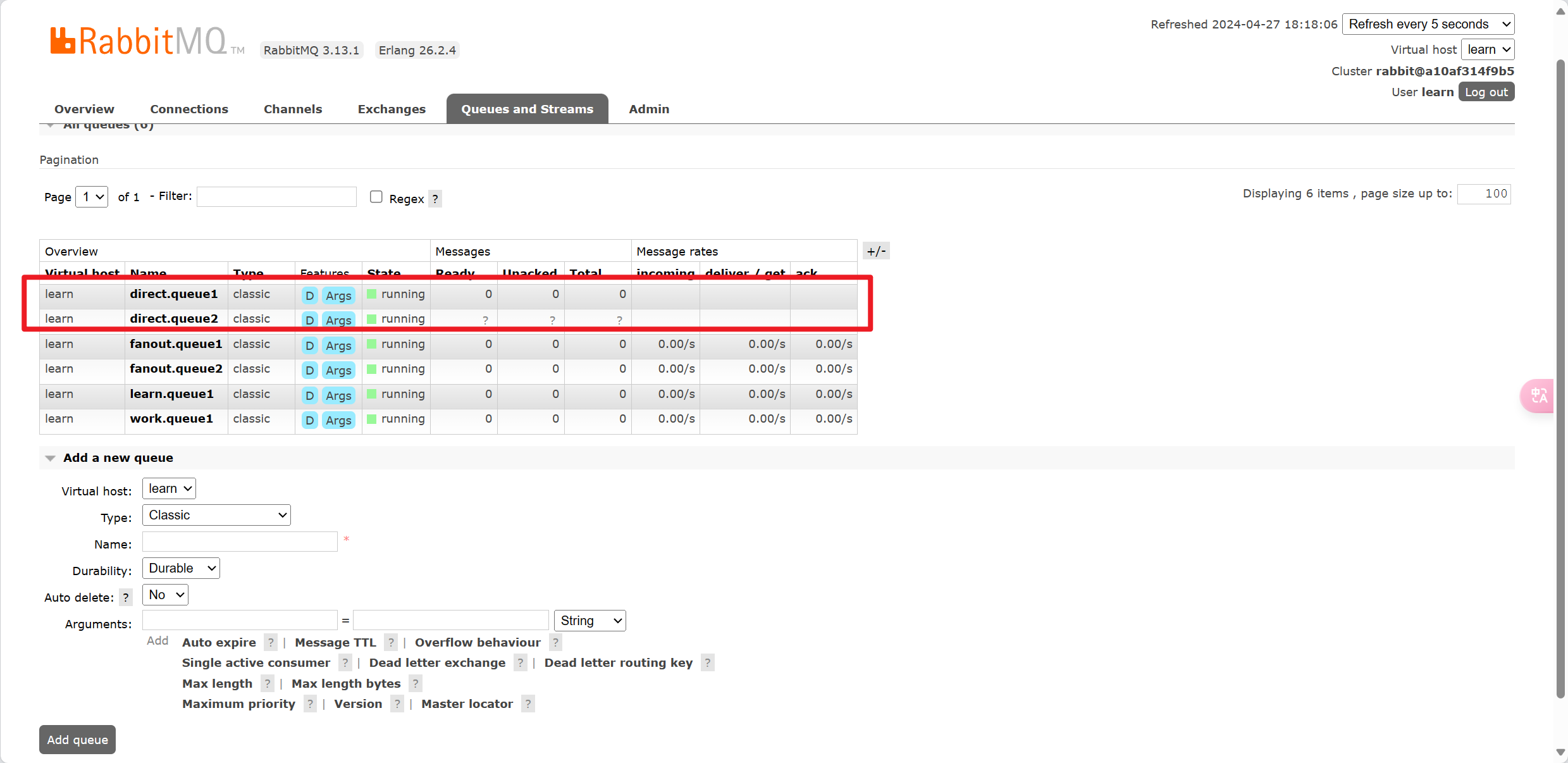Click help icon next to Regex
Image resolution: width=1568 pixels, height=763 pixels.
[435, 199]
